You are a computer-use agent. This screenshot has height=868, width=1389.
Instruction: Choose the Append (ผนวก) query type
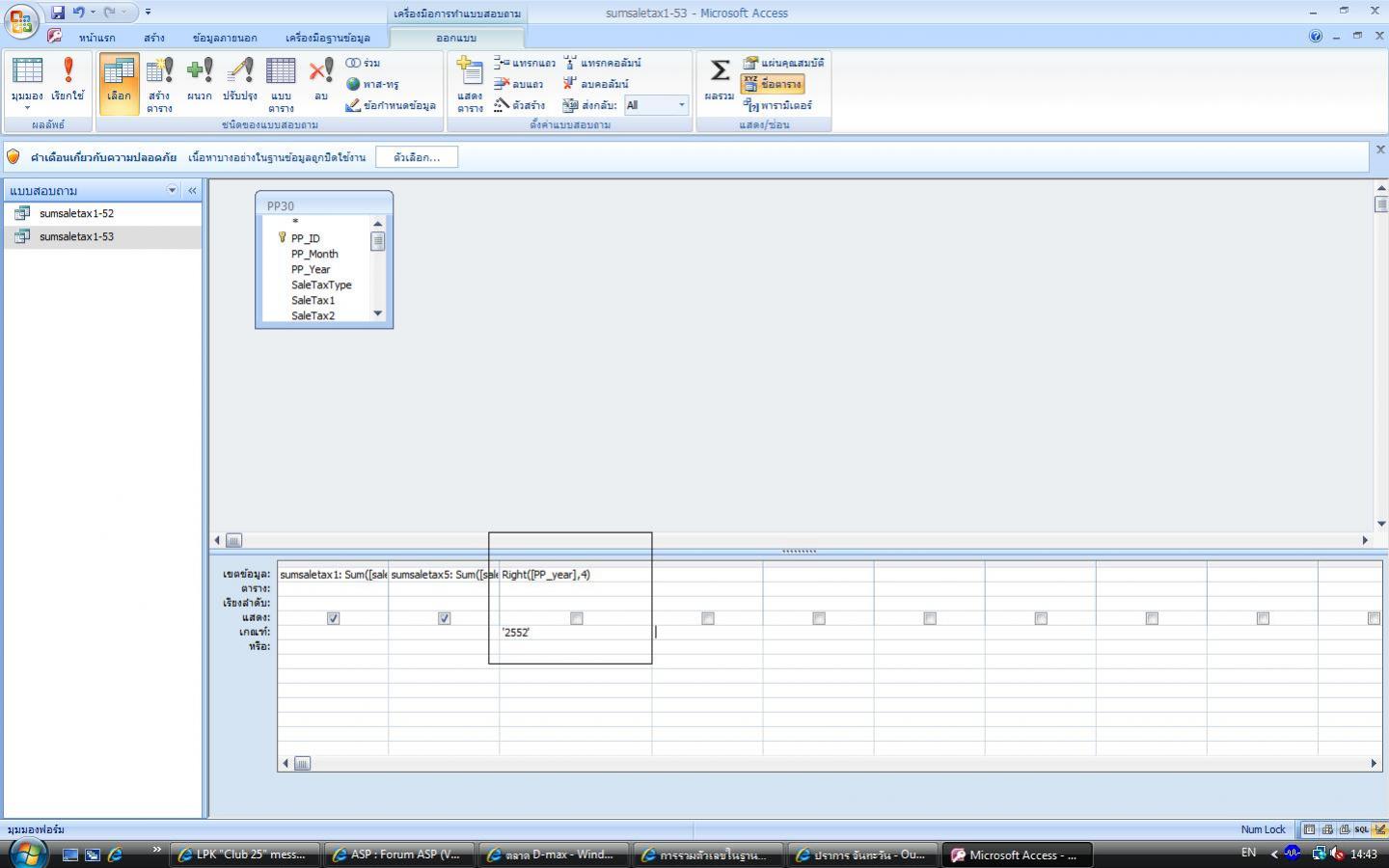tap(200, 79)
